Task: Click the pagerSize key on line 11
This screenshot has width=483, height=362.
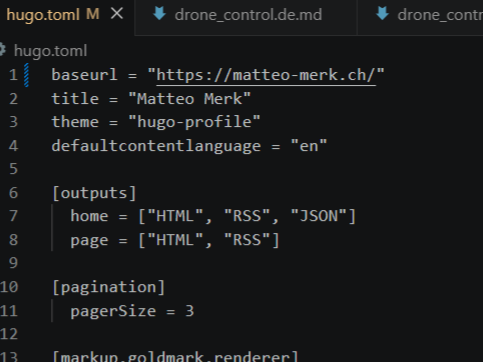Action: (x=113, y=311)
